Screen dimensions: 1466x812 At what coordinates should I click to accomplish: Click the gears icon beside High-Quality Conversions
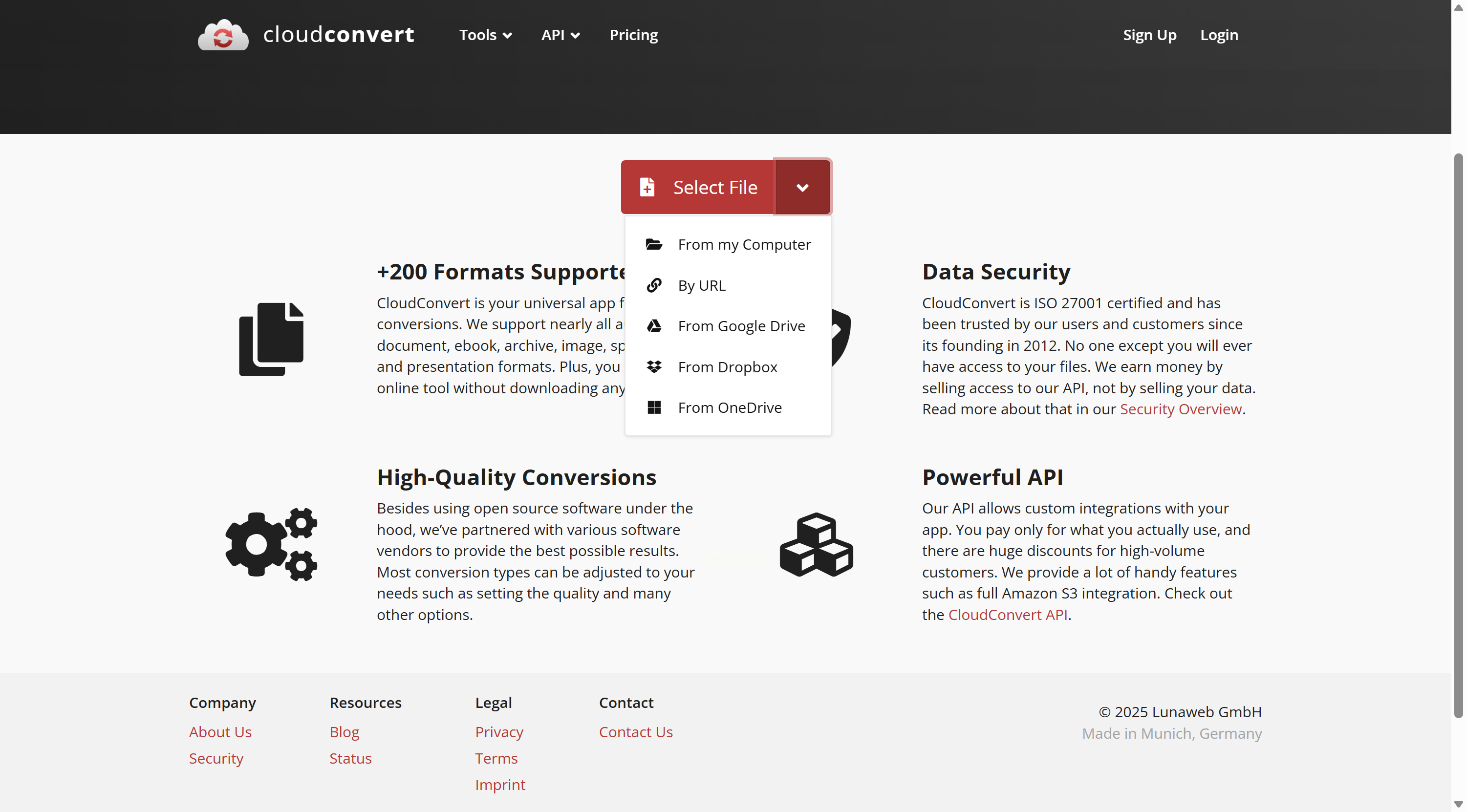pos(271,544)
